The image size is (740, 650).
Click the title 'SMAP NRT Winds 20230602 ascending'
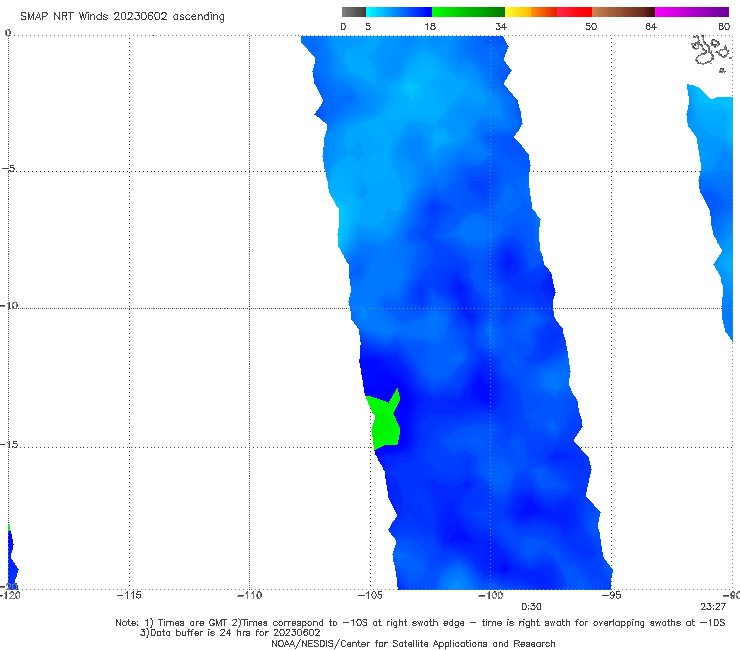122,17
